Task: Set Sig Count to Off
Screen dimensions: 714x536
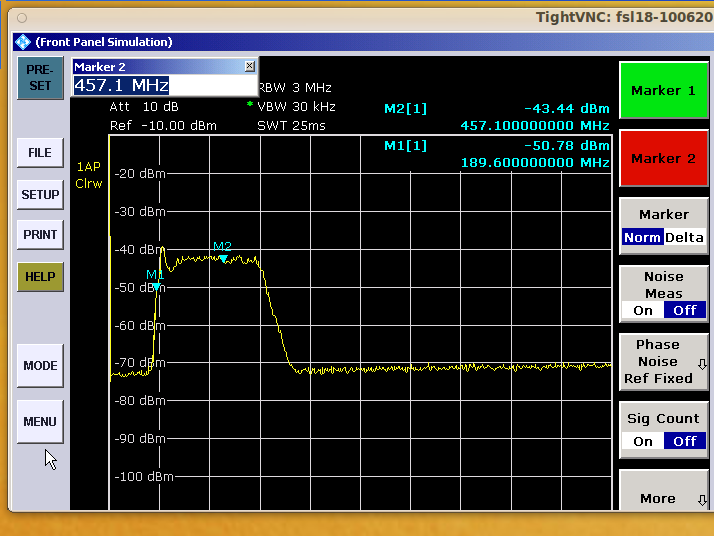Action: [x=685, y=441]
